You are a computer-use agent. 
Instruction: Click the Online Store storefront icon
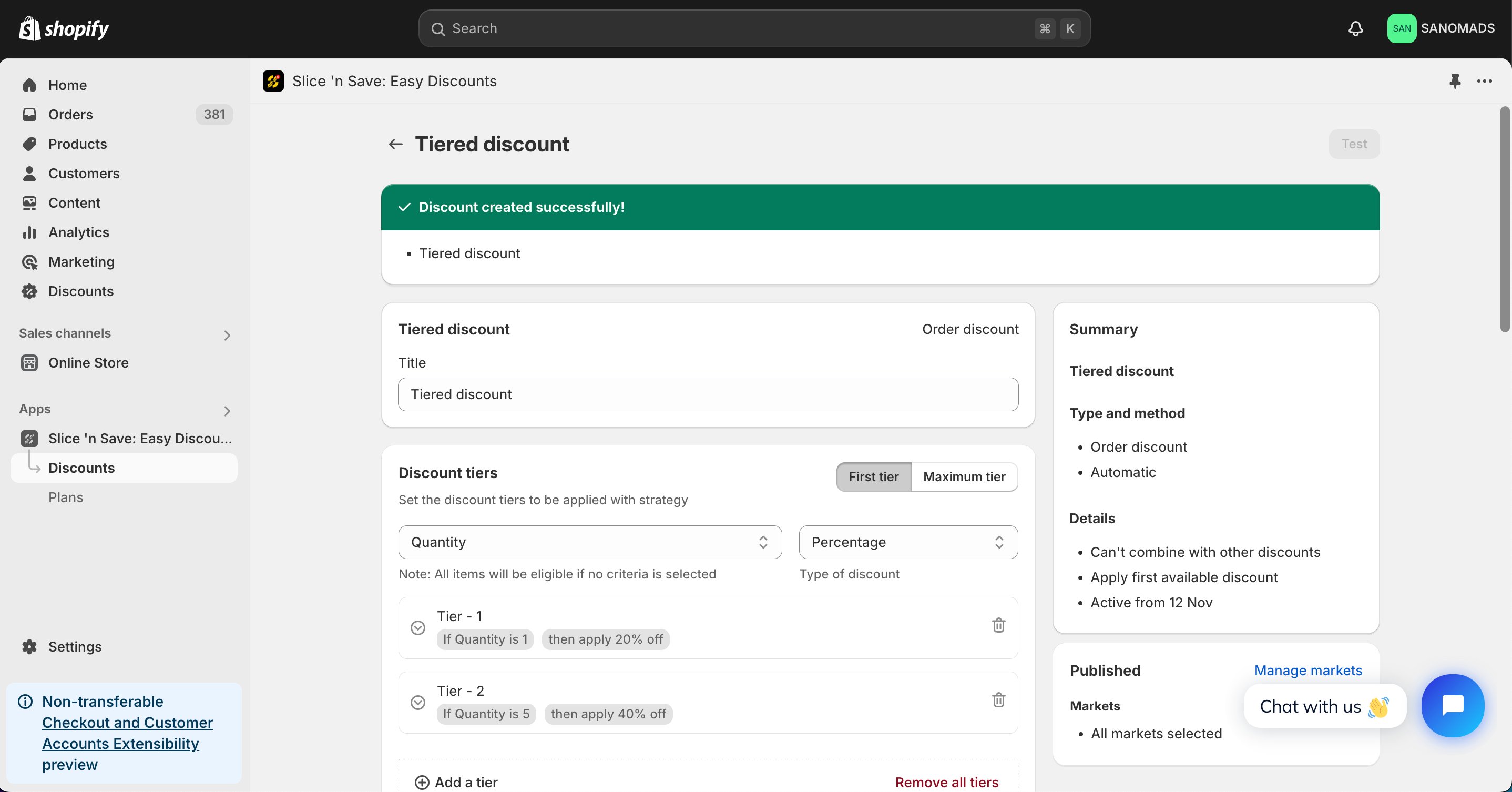[29, 363]
